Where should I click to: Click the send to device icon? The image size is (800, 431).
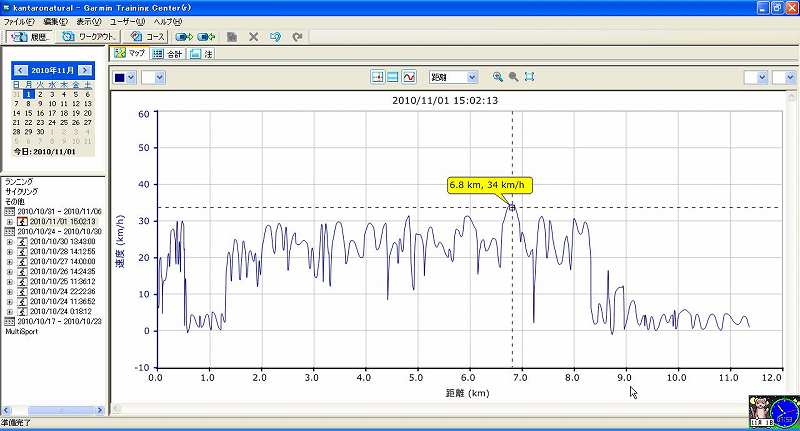(x=184, y=37)
